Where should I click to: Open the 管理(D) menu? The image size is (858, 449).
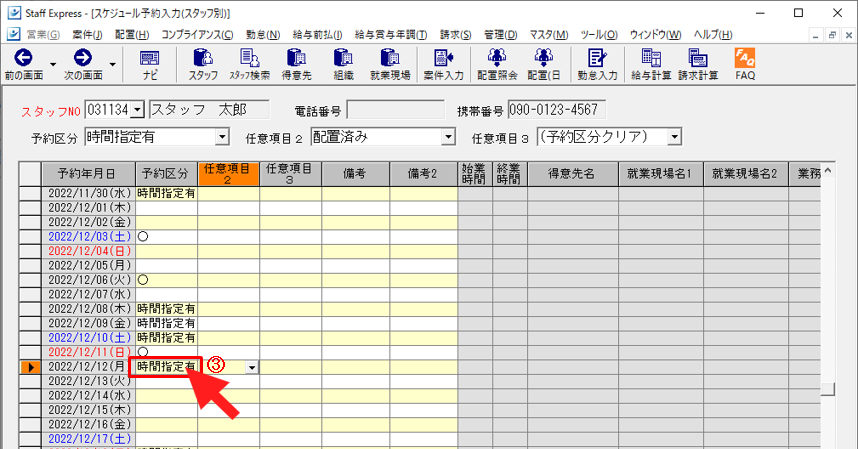tap(500, 35)
